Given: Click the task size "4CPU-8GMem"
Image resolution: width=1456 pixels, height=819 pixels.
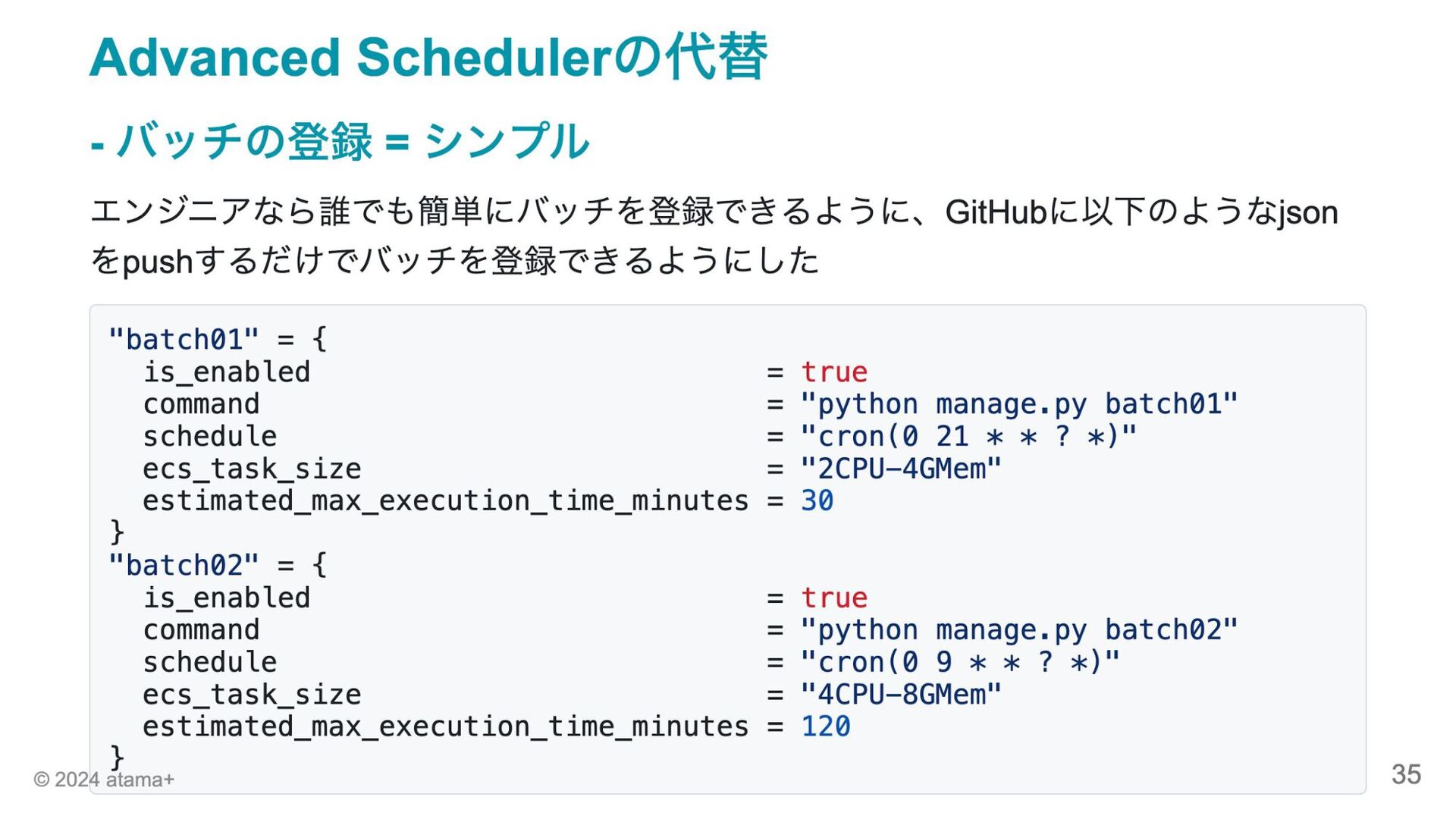Looking at the screenshot, I should pyautogui.click(x=901, y=695).
